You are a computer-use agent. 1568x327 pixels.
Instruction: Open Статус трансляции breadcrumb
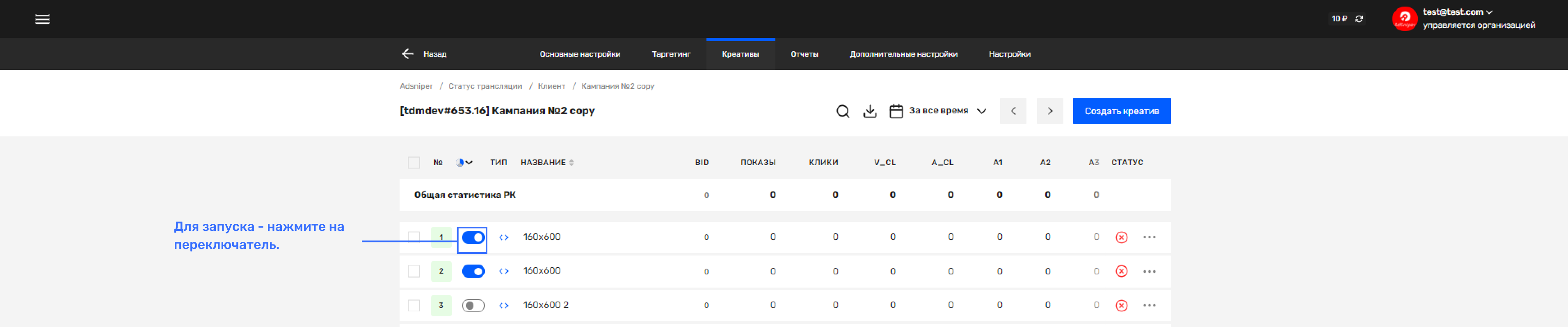(485, 86)
